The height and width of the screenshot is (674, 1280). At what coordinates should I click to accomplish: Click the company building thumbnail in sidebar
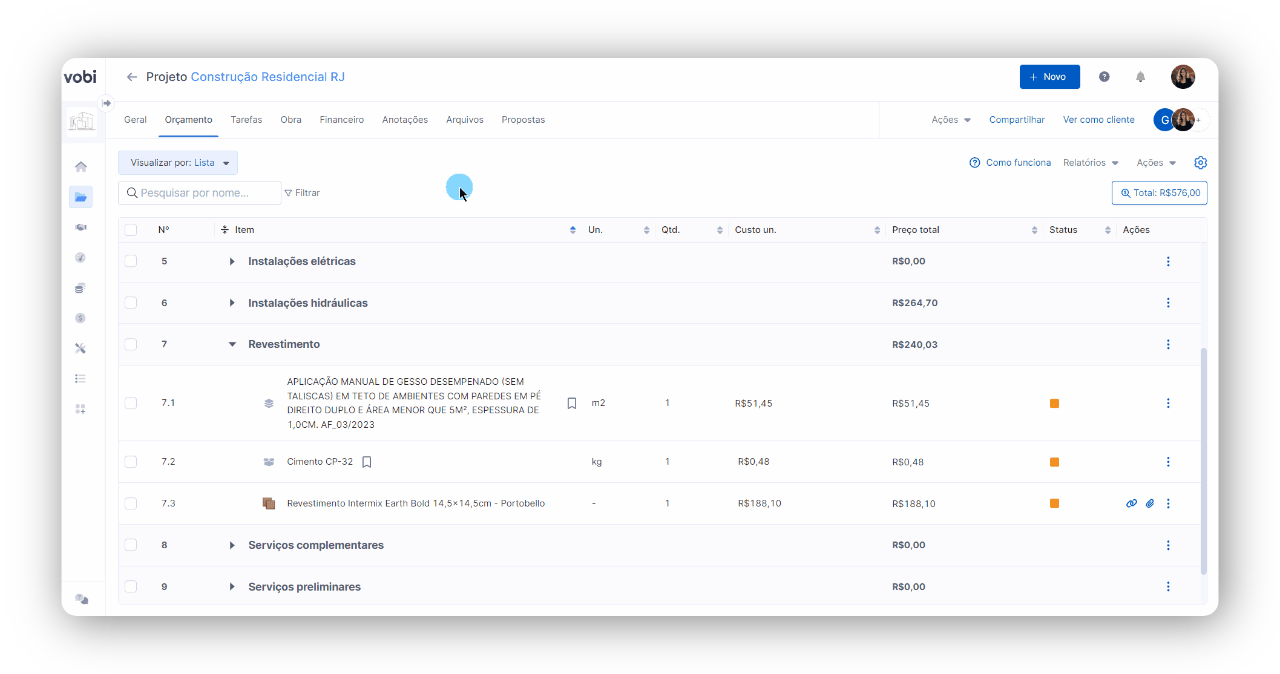tap(81, 121)
